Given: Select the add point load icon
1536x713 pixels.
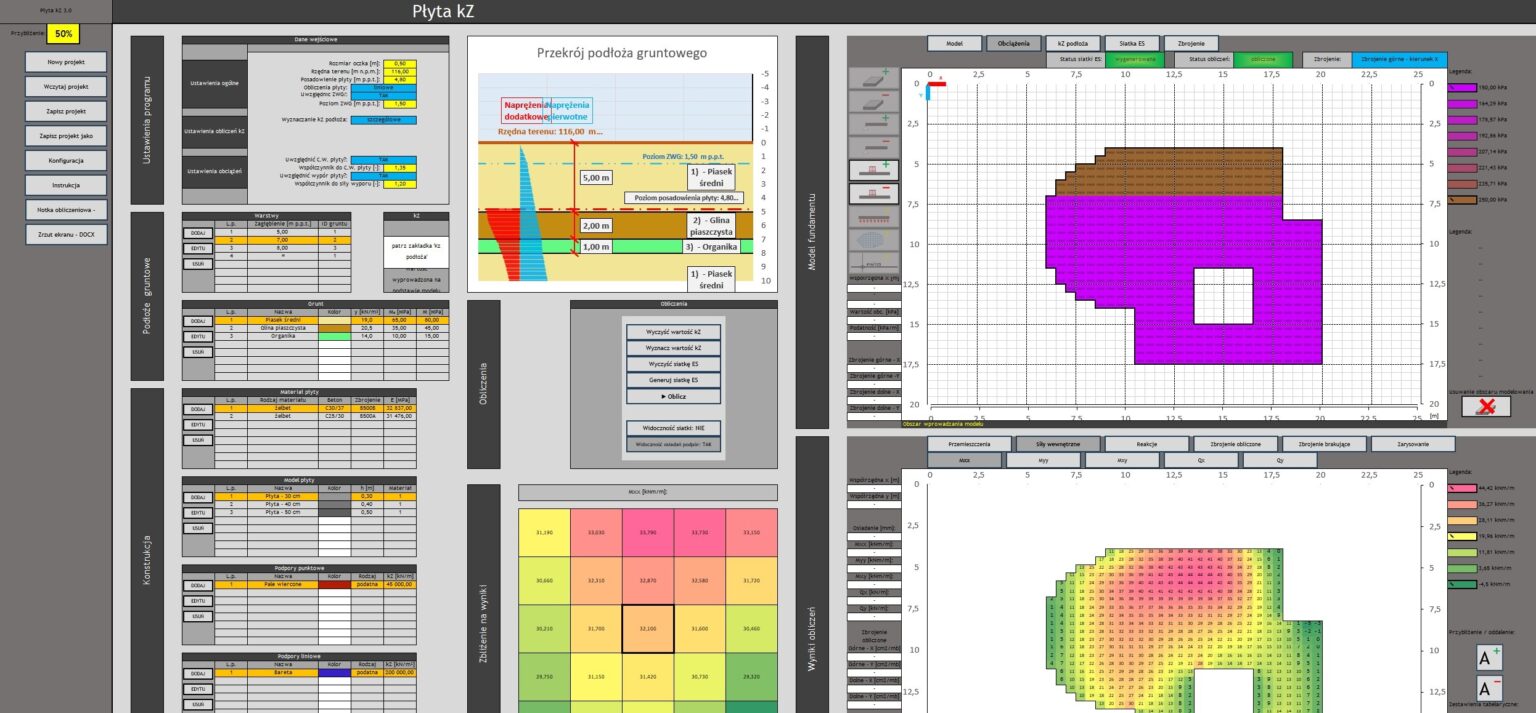Looking at the screenshot, I should click(872, 170).
